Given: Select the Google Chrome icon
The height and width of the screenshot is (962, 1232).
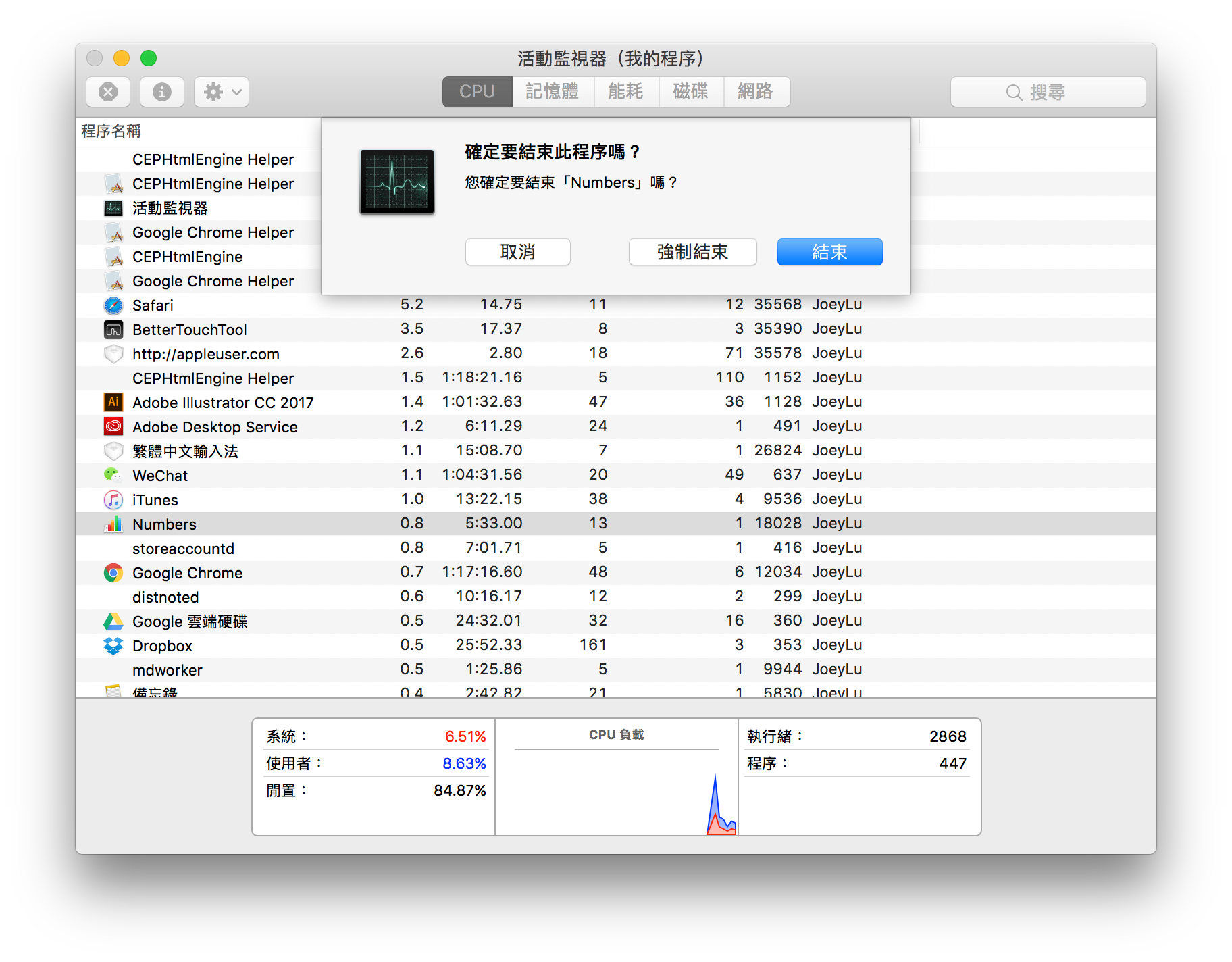Looking at the screenshot, I should coord(113,573).
